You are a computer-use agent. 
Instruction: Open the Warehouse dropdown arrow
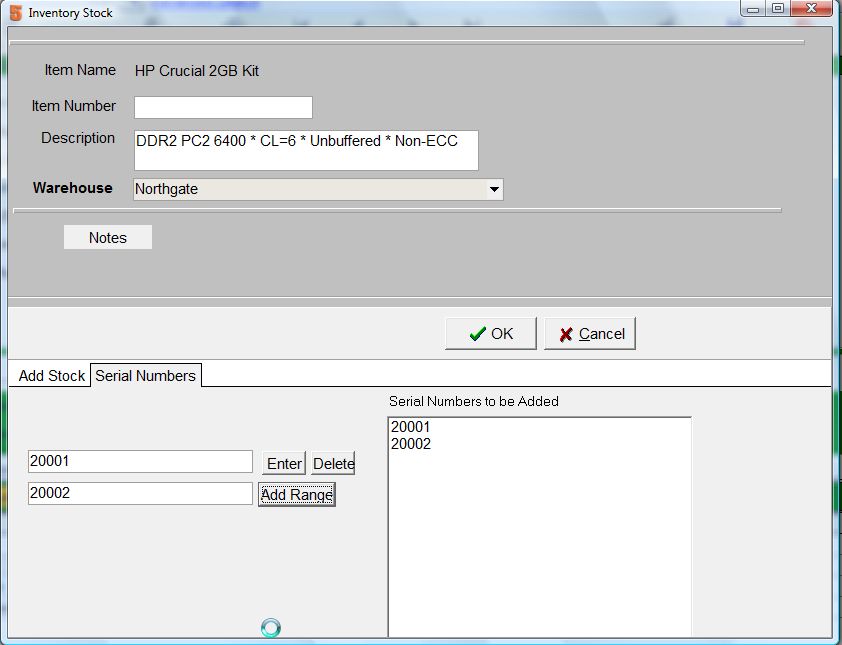point(494,190)
